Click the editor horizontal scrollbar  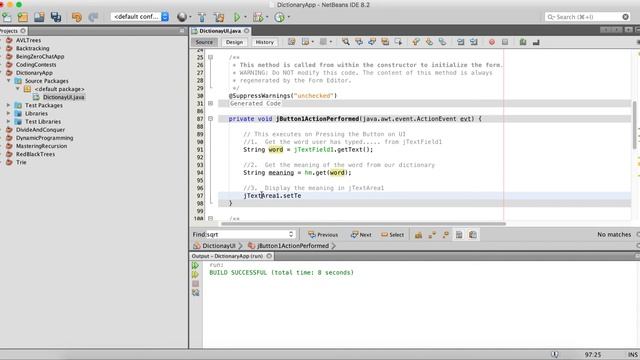(x=363, y=224)
